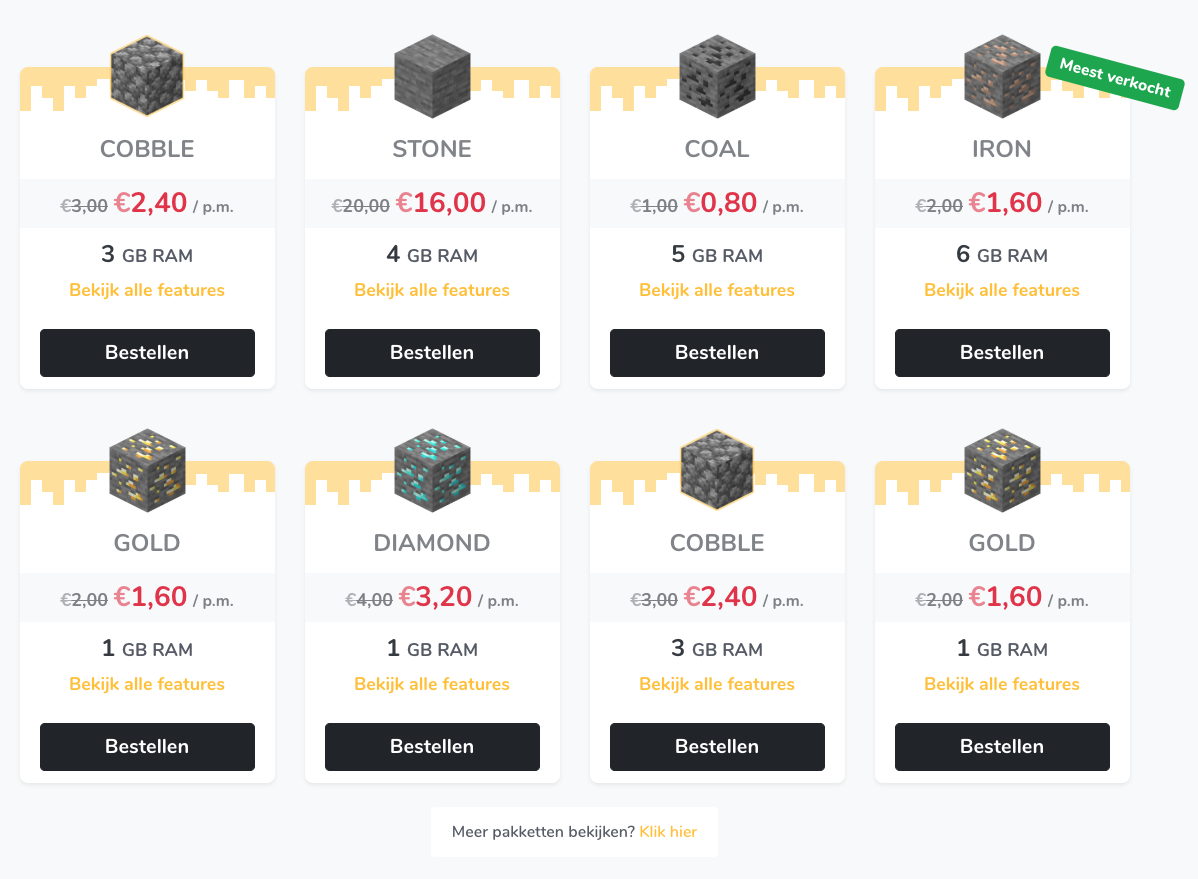Follow the 'Klik hier' link for more packages
Screen dimensions: 1198x879
(x=668, y=831)
